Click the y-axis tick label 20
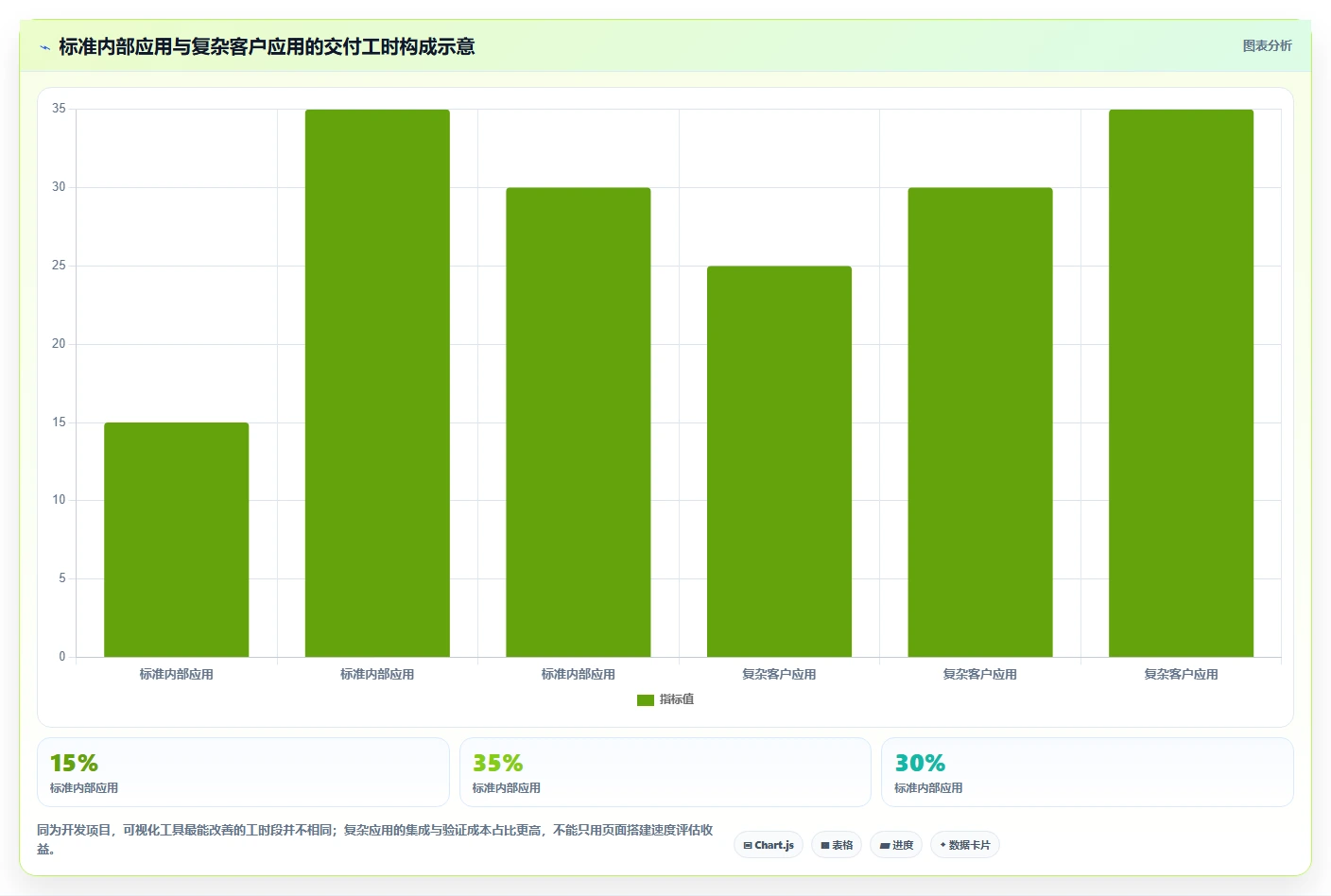Screen dimensions: 1331x896 tap(59, 344)
